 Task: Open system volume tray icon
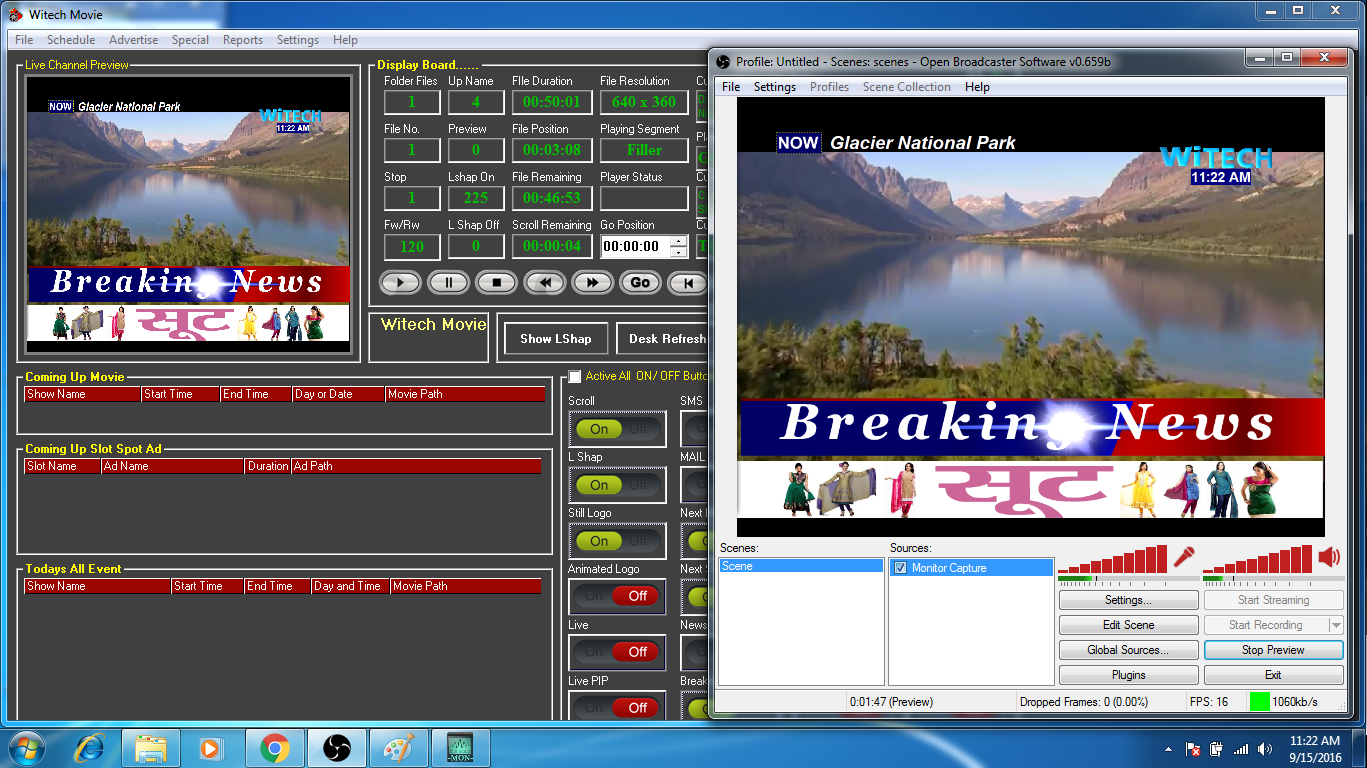click(1266, 749)
